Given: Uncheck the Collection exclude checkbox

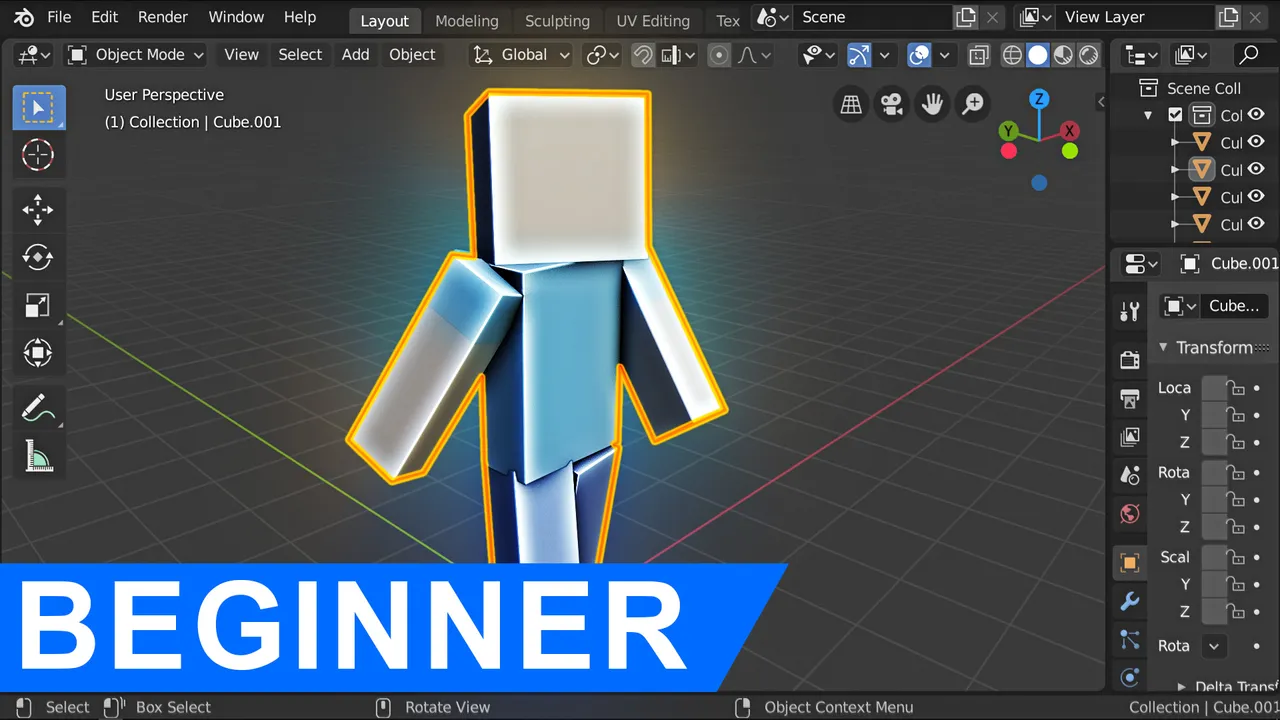Looking at the screenshot, I should tap(1175, 115).
